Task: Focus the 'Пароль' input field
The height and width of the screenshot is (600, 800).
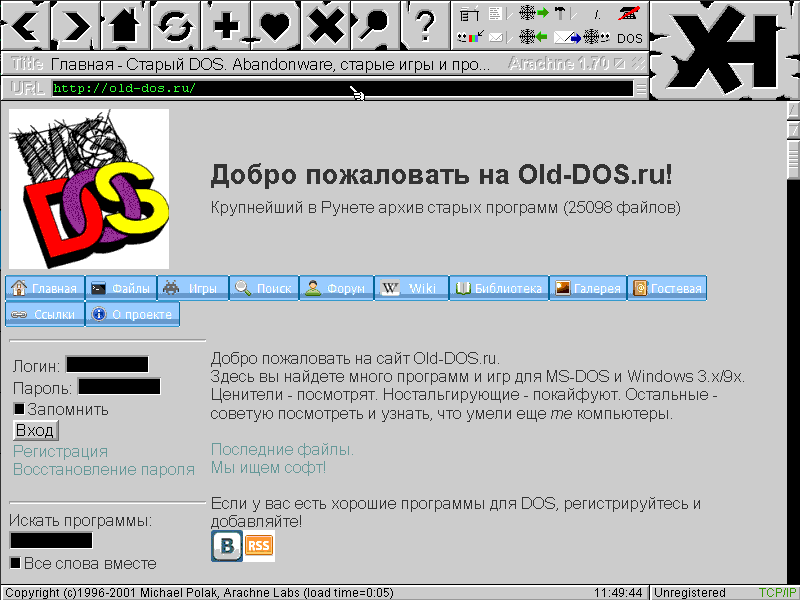Action: tap(119, 387)
